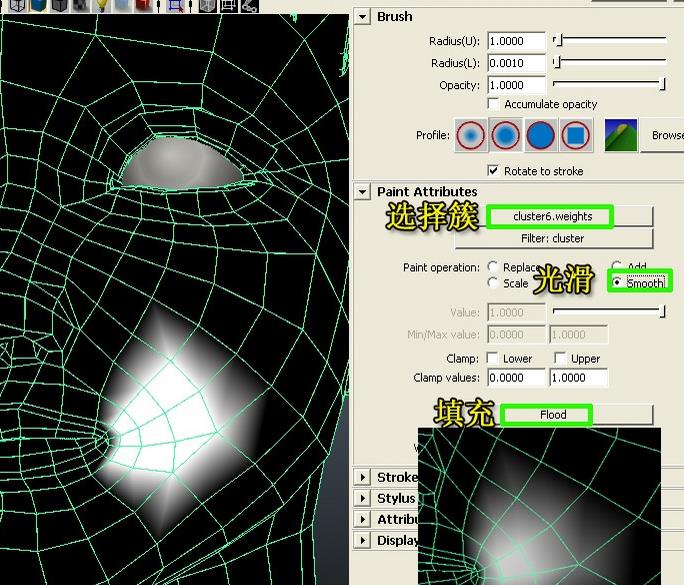Toggle the light bulb lighting icon
Image resolution: width=684 pixels, height=585 pixels.
coord(102,5)
